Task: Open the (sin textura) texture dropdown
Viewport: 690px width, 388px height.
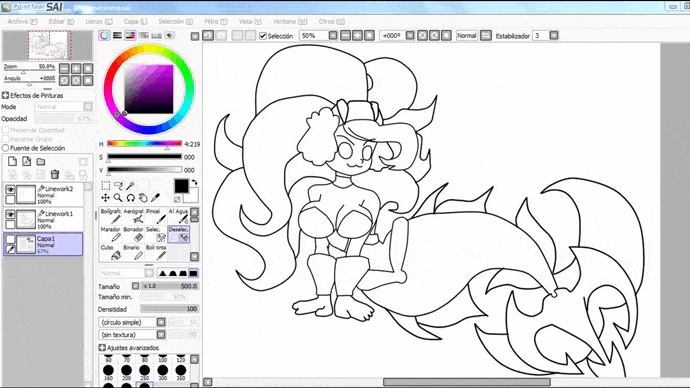Action: click(161, 335)
